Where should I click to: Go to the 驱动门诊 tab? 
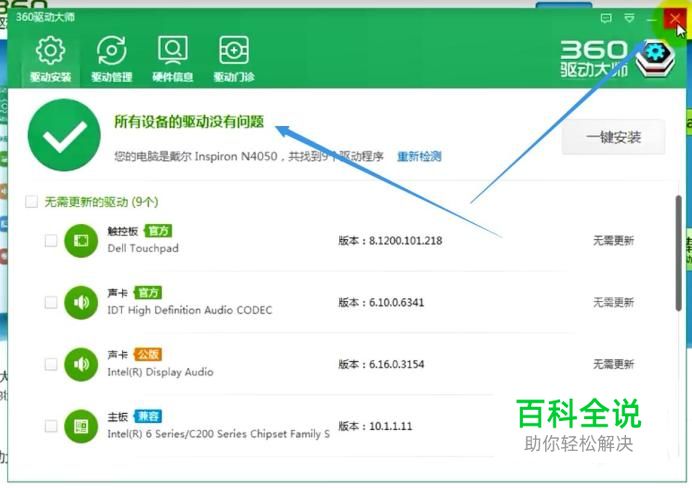(234, 59)
